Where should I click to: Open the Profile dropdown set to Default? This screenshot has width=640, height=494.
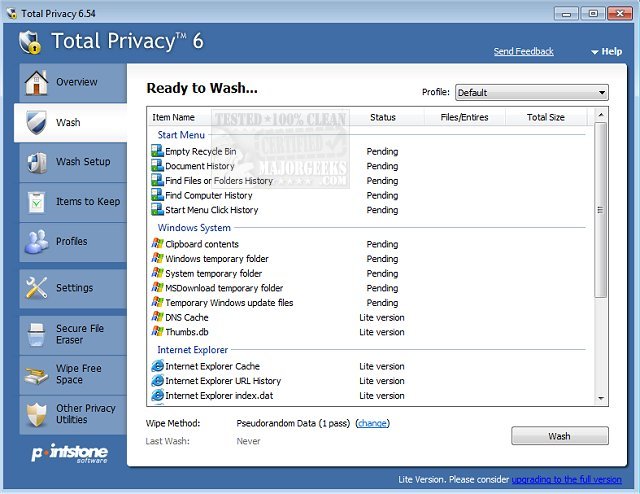[x=531, y=92]
